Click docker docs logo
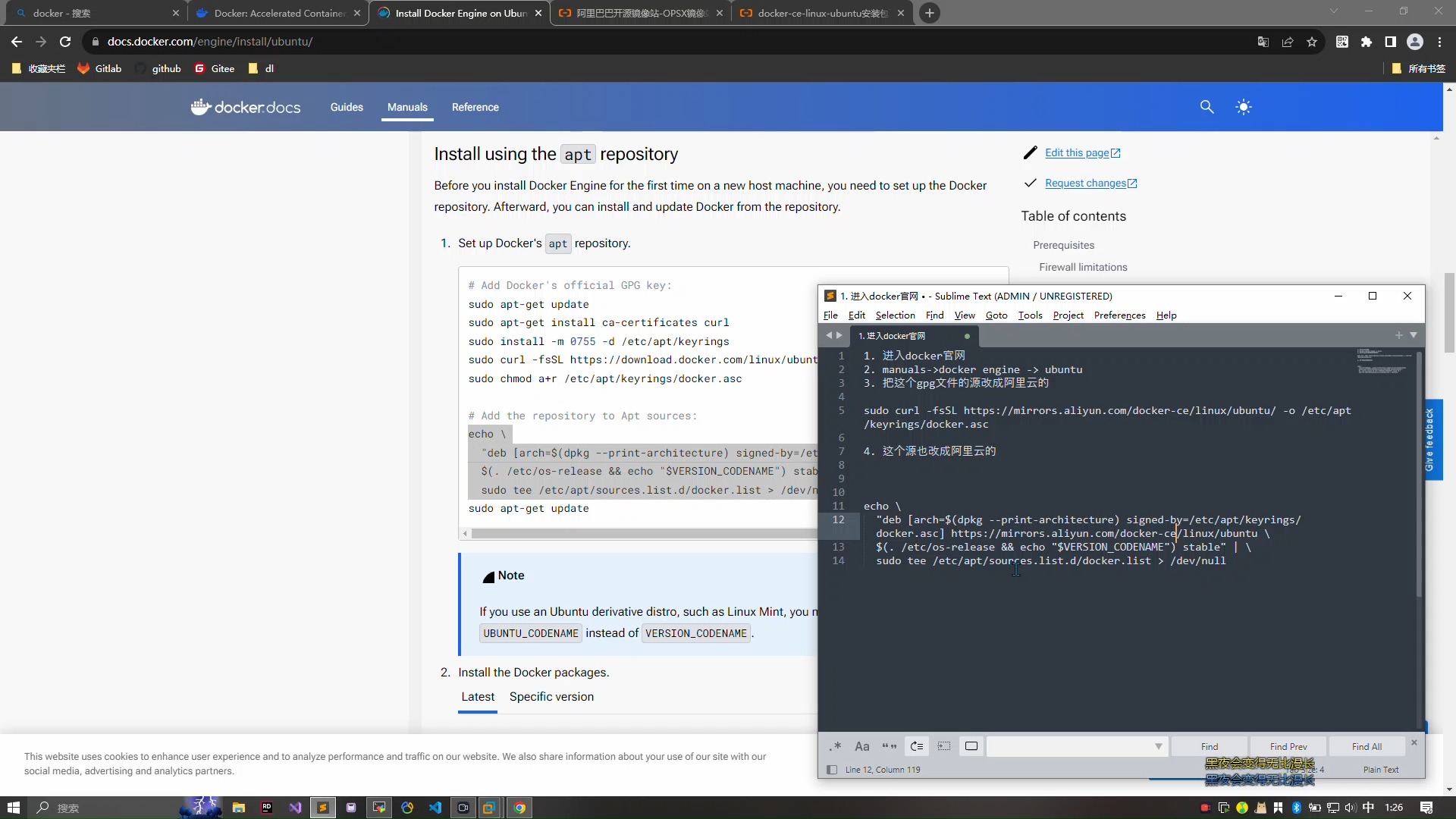 246,107
